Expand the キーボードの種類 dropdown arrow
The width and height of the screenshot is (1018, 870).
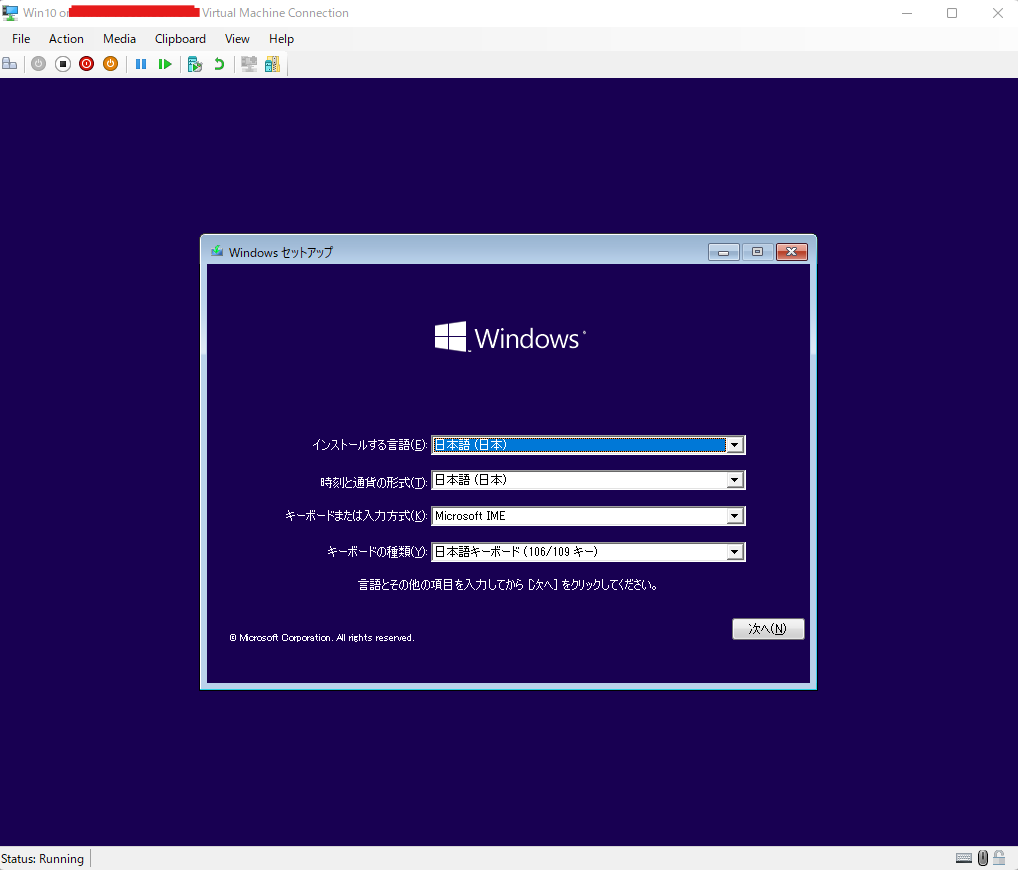point(734,552)
